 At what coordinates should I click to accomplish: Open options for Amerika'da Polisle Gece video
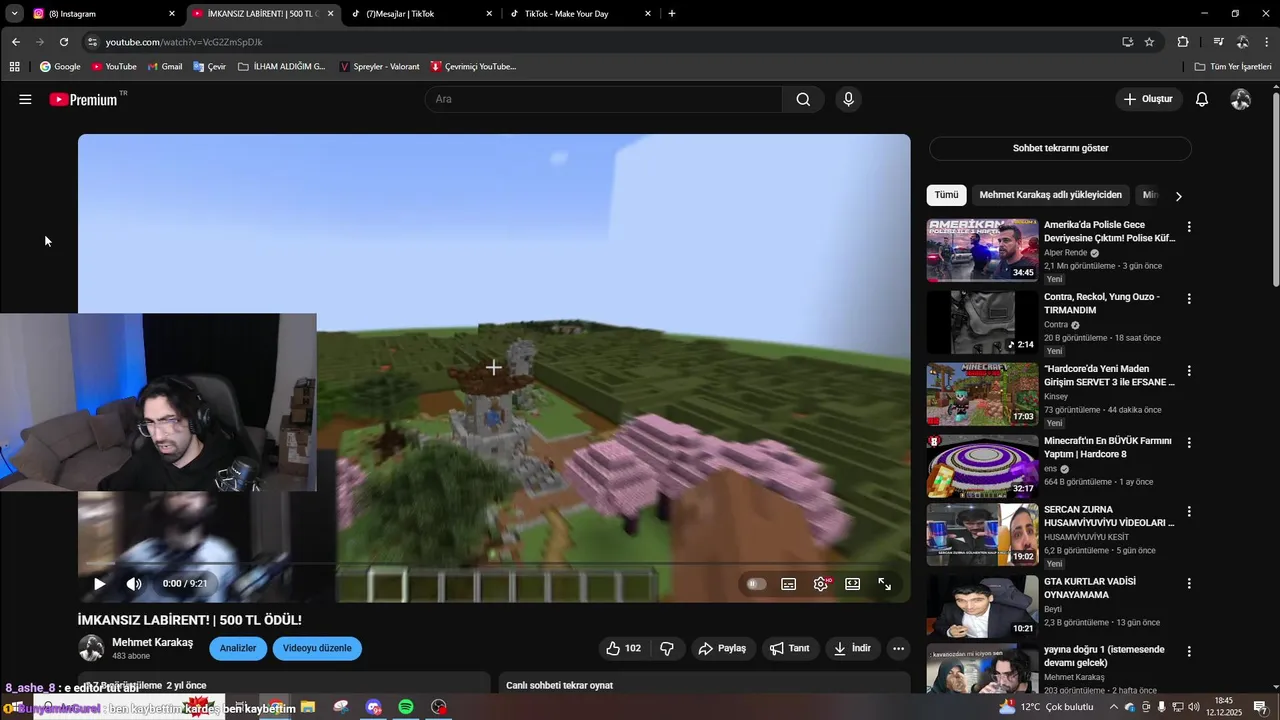1189,227
